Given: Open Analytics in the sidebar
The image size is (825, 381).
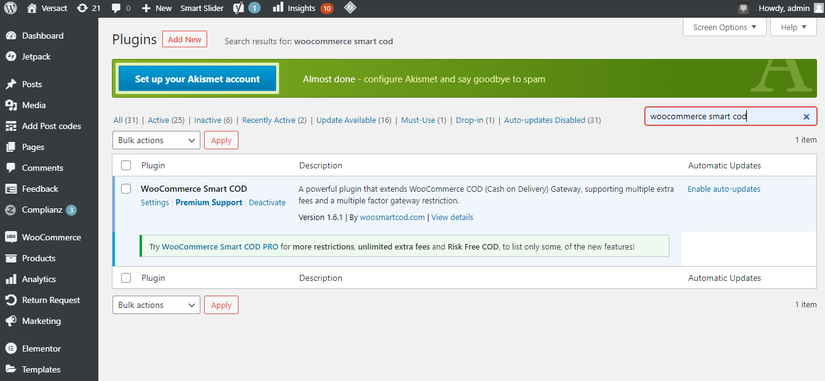Looking at the screenshot, I should point(39,279).
